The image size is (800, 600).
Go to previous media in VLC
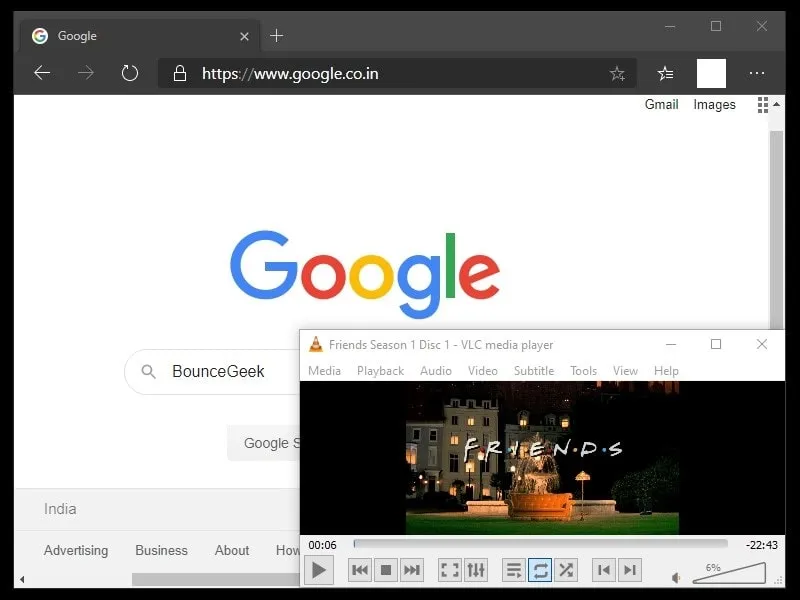click(360, 570)
